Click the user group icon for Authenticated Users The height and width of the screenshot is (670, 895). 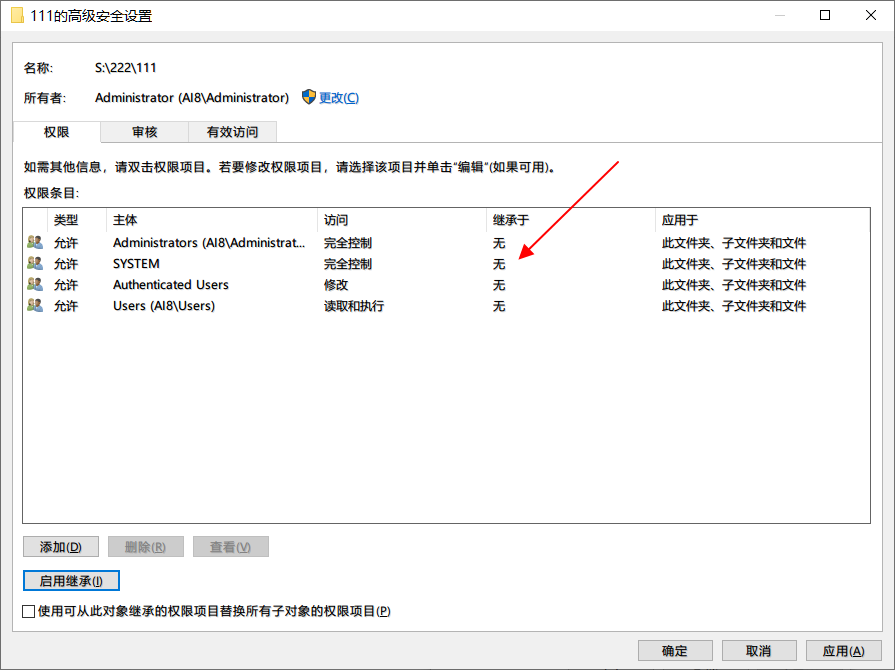pyautogui.click(x=35, y=284)
